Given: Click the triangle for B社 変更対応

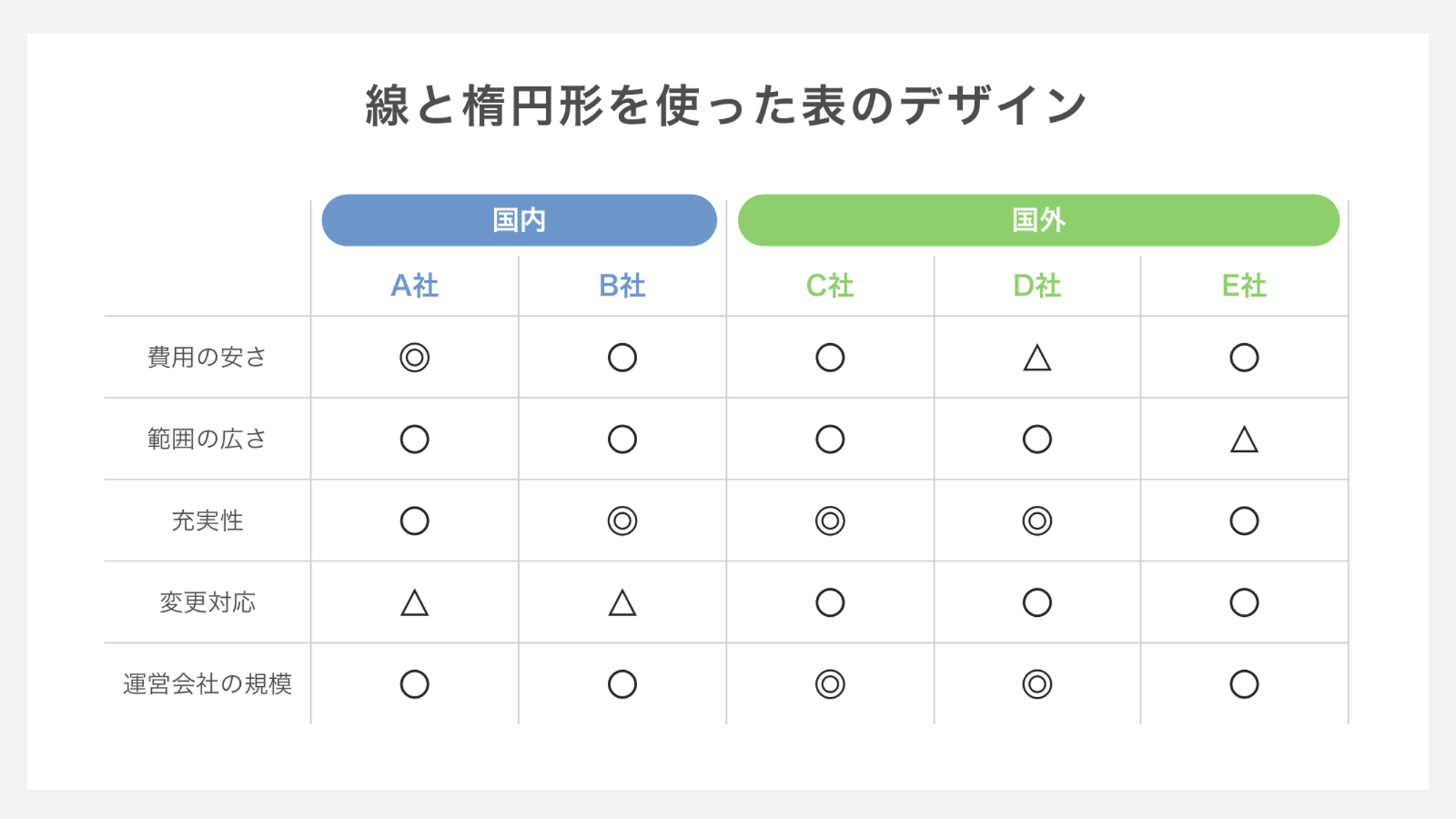Looking at the screenshot, I should (623, 604).
